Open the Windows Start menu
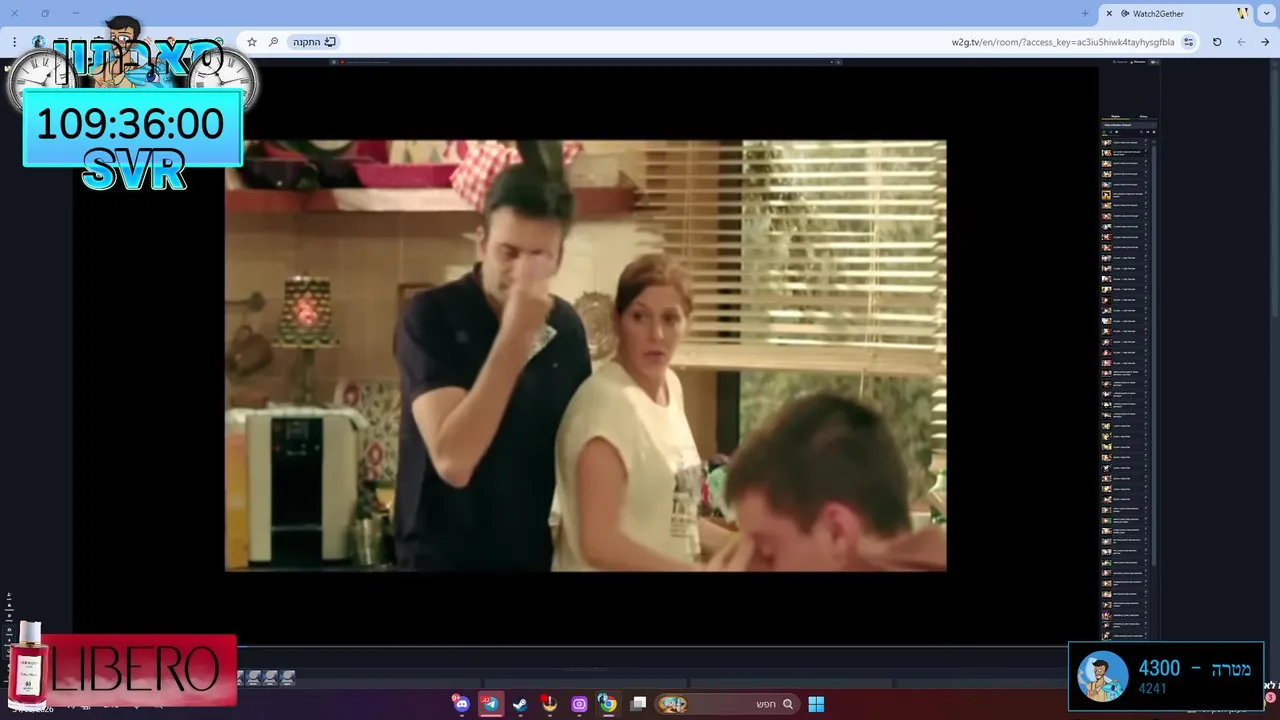 coord(816,704)
